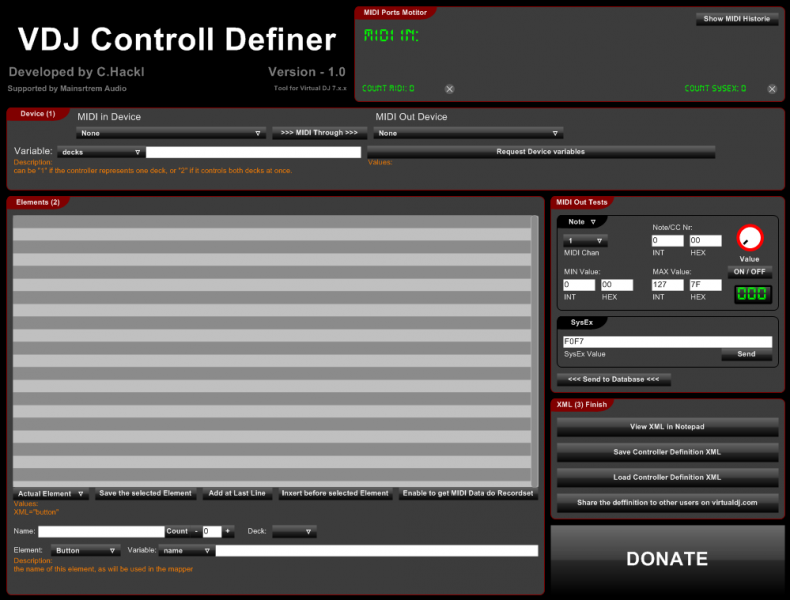790x600 pixels.
Task: Click the green 000 value display
Action: [752, 294]
